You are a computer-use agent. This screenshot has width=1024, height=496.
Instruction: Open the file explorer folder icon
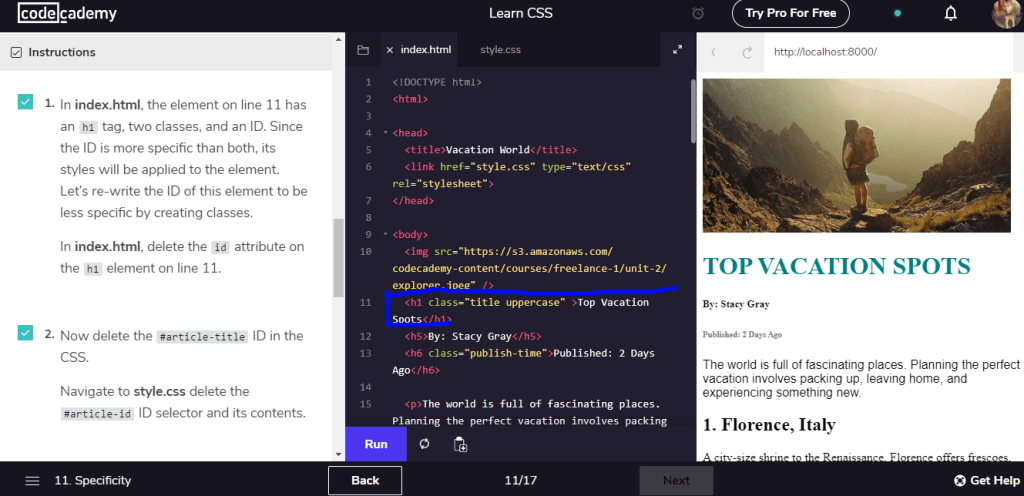(x=363, y=50)
